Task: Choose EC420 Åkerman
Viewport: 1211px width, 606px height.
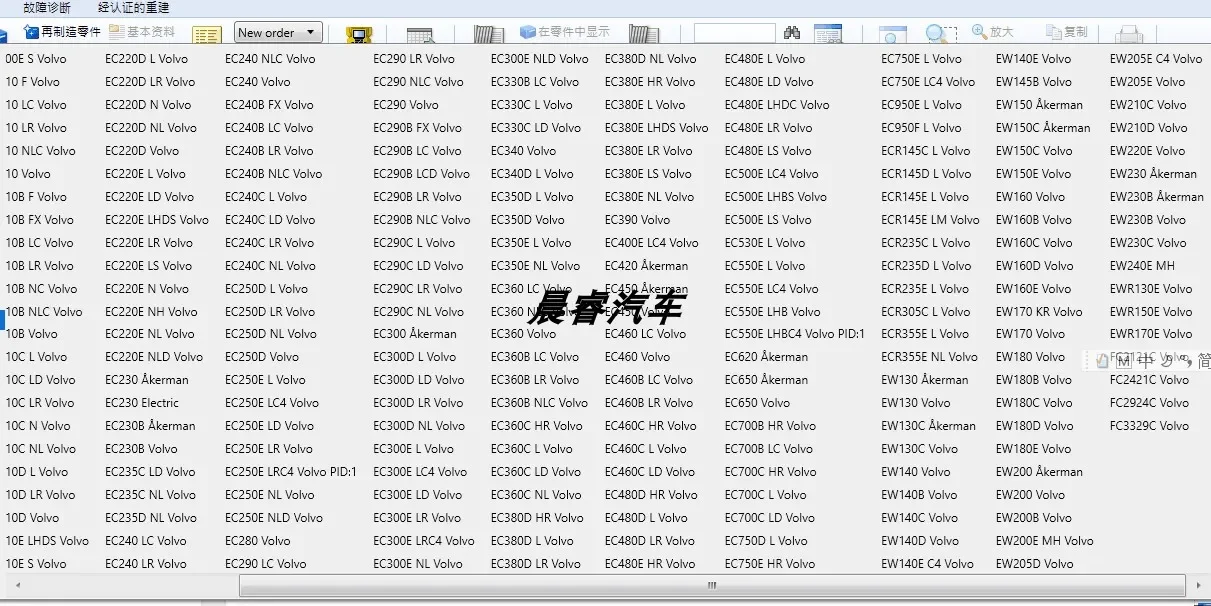Action: (647, 266)
